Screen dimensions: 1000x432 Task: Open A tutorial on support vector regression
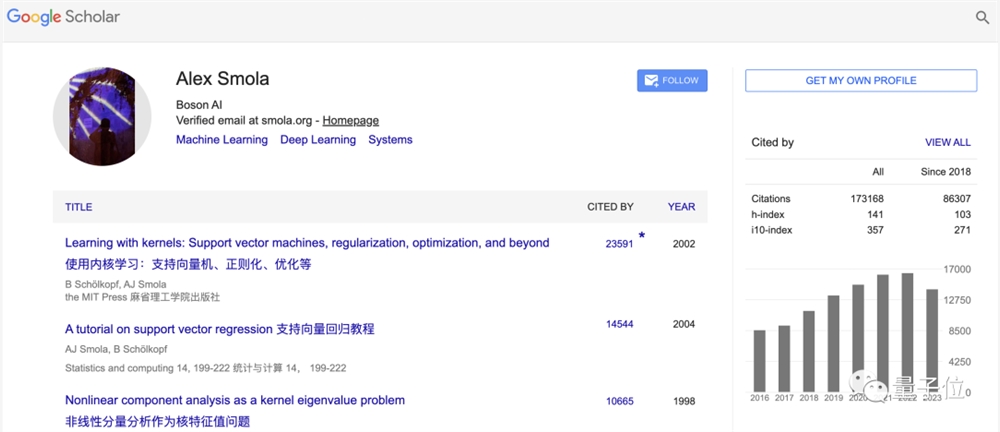219,329
